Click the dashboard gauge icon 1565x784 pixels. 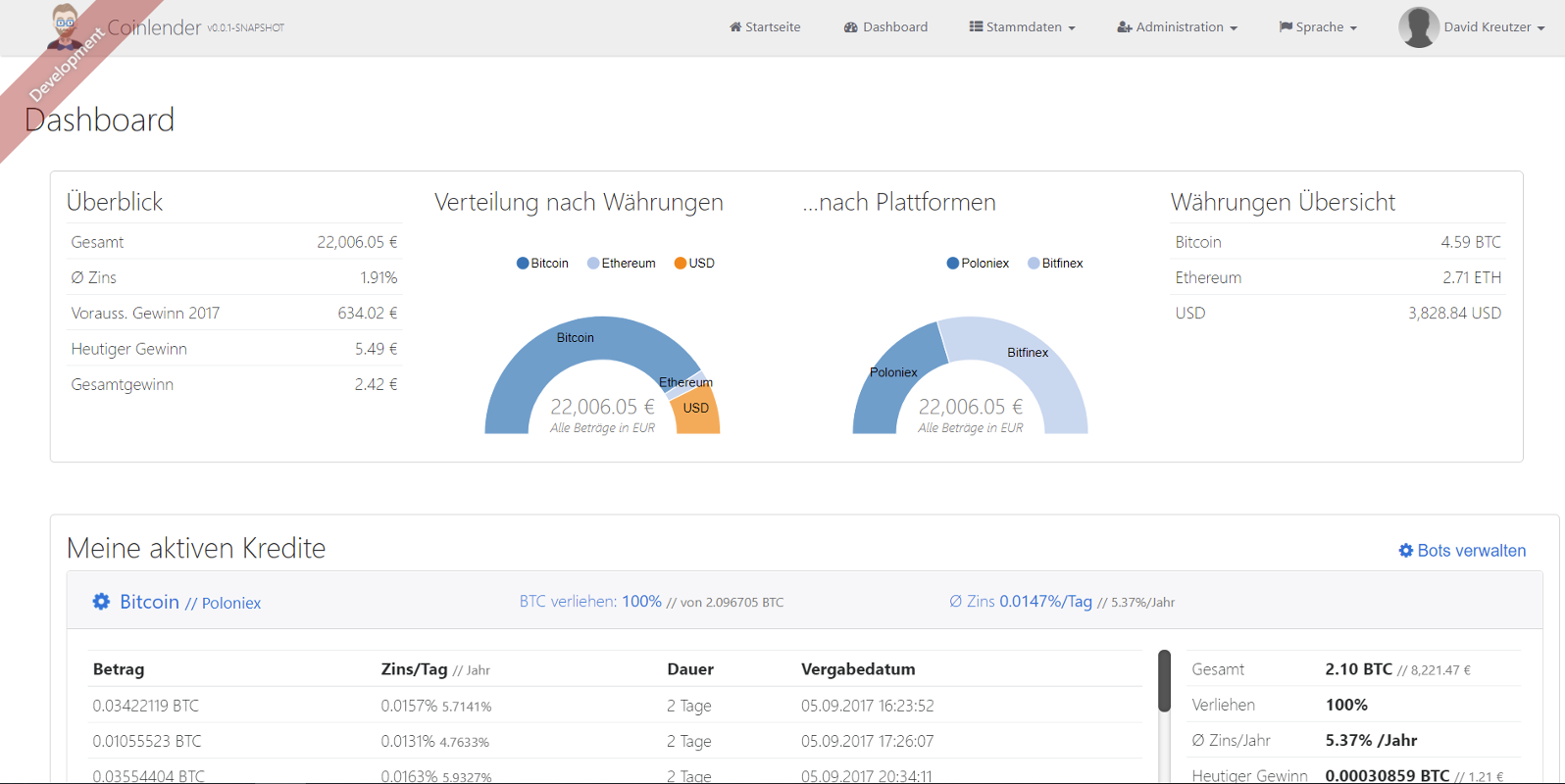click(851, 27)
